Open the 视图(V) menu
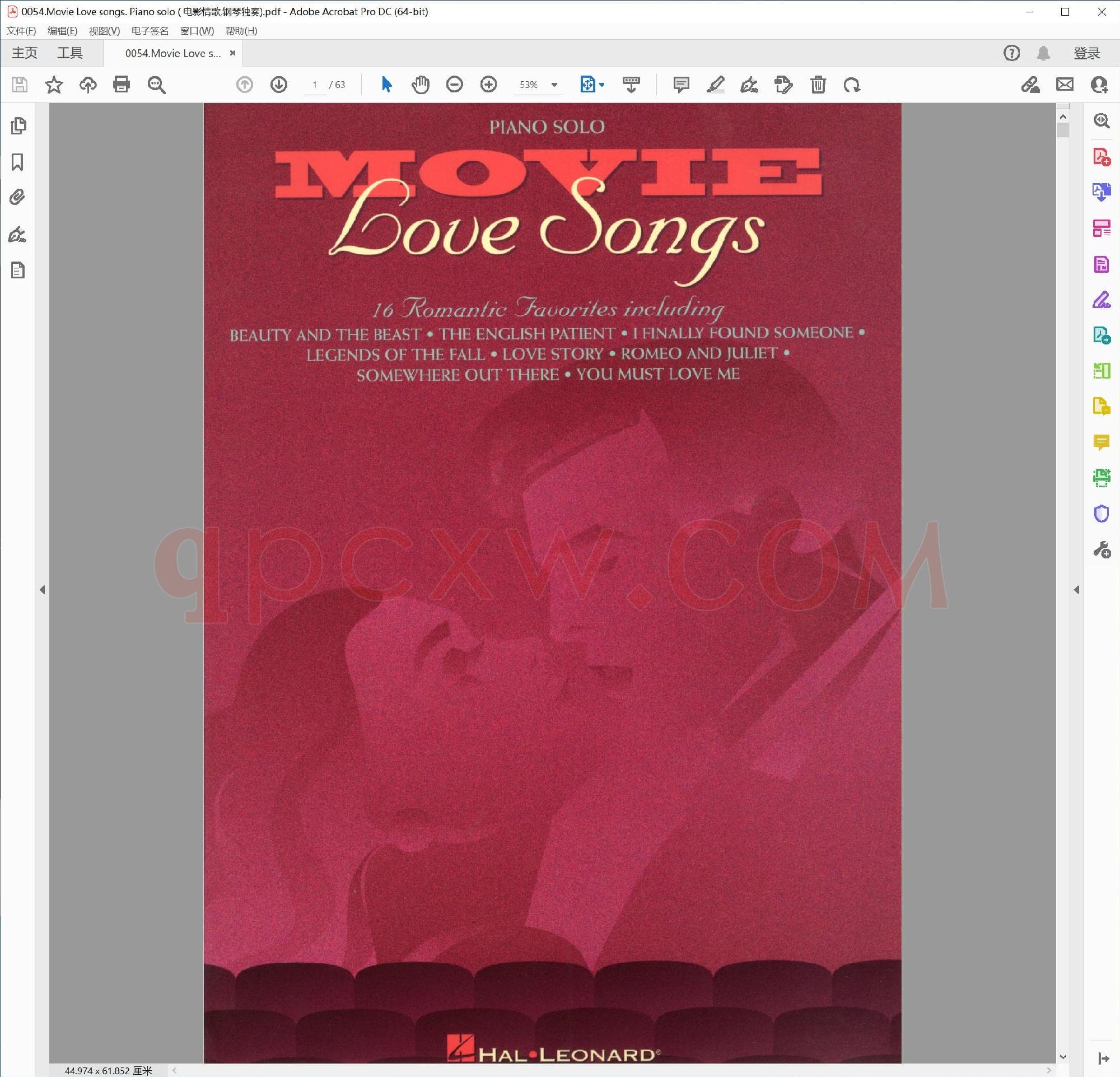 tap(104, 31)
